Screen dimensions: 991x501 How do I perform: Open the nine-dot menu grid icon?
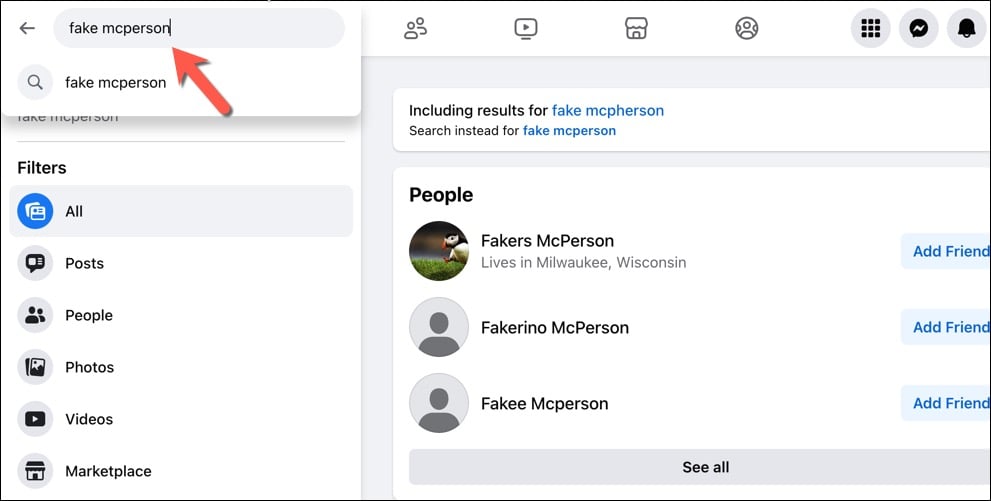pyautogui.click(x=870, y=28)
